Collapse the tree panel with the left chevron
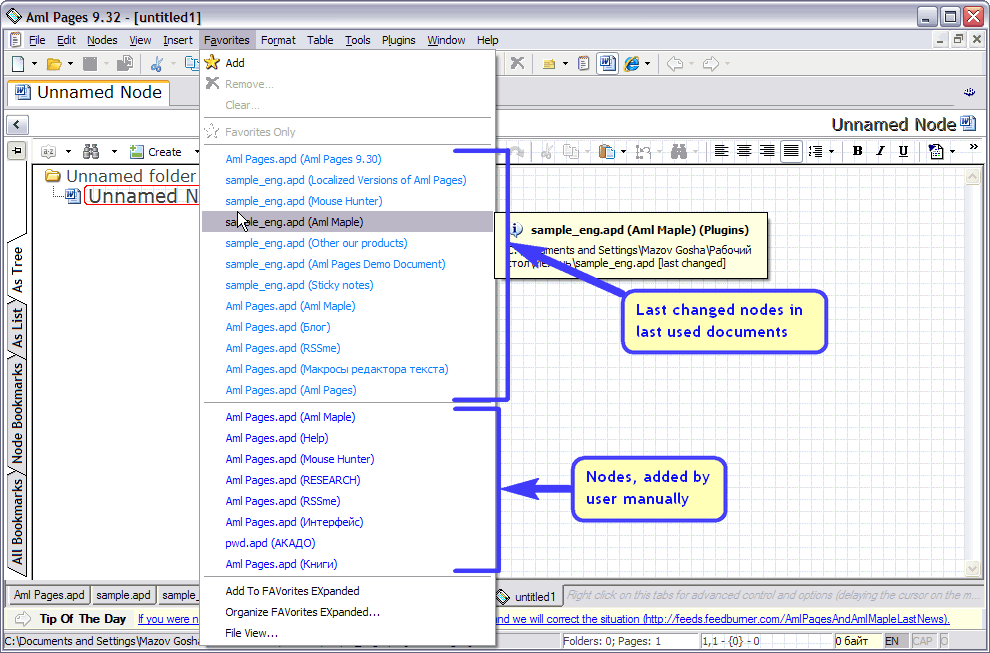This screenshot has width=990, height=653. pyautogui.click(x=17, y=124)
